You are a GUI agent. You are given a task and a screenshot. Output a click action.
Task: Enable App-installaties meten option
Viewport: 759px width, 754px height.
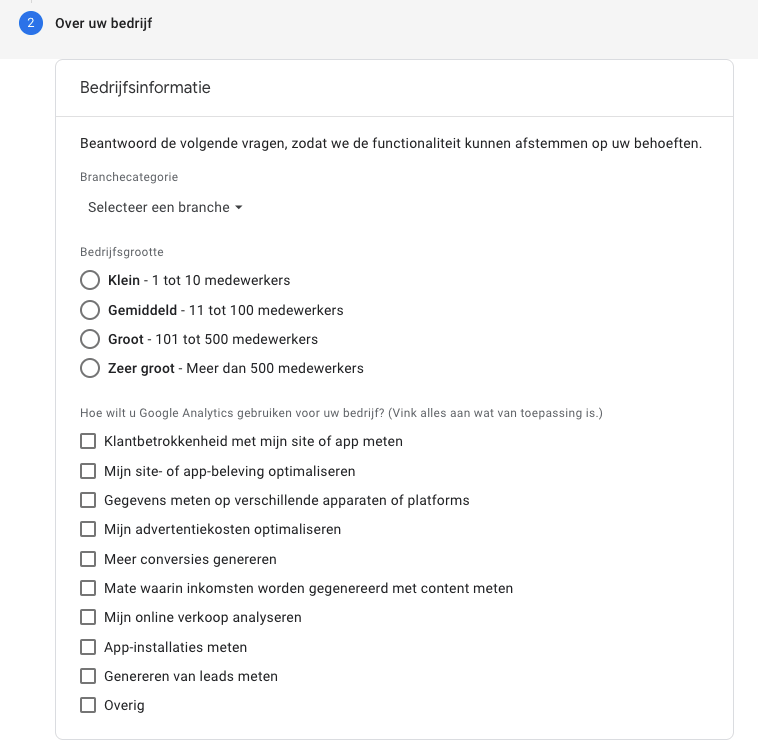(88, 647)
